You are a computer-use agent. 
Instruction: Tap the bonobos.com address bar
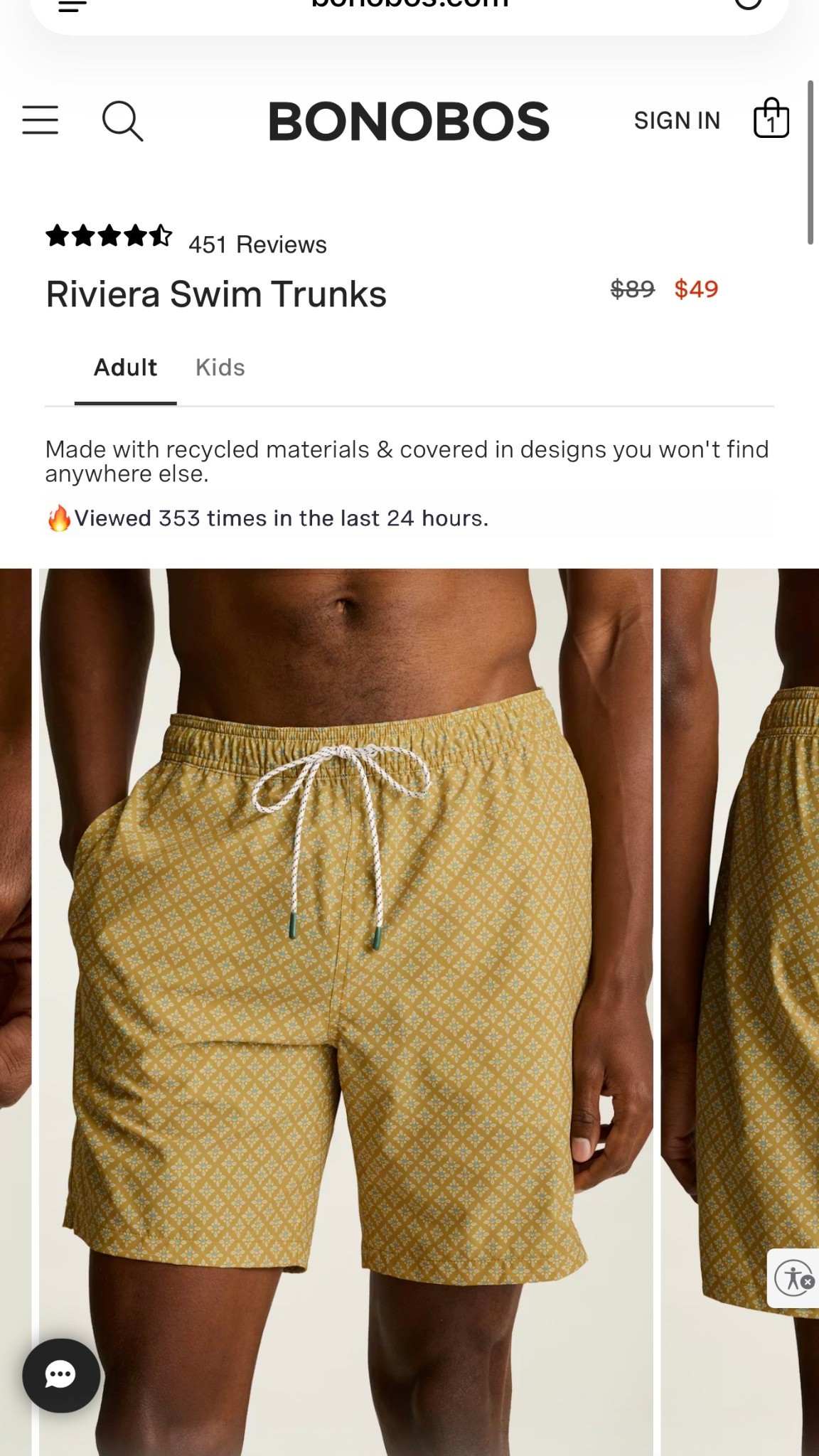tap(409, 6)
